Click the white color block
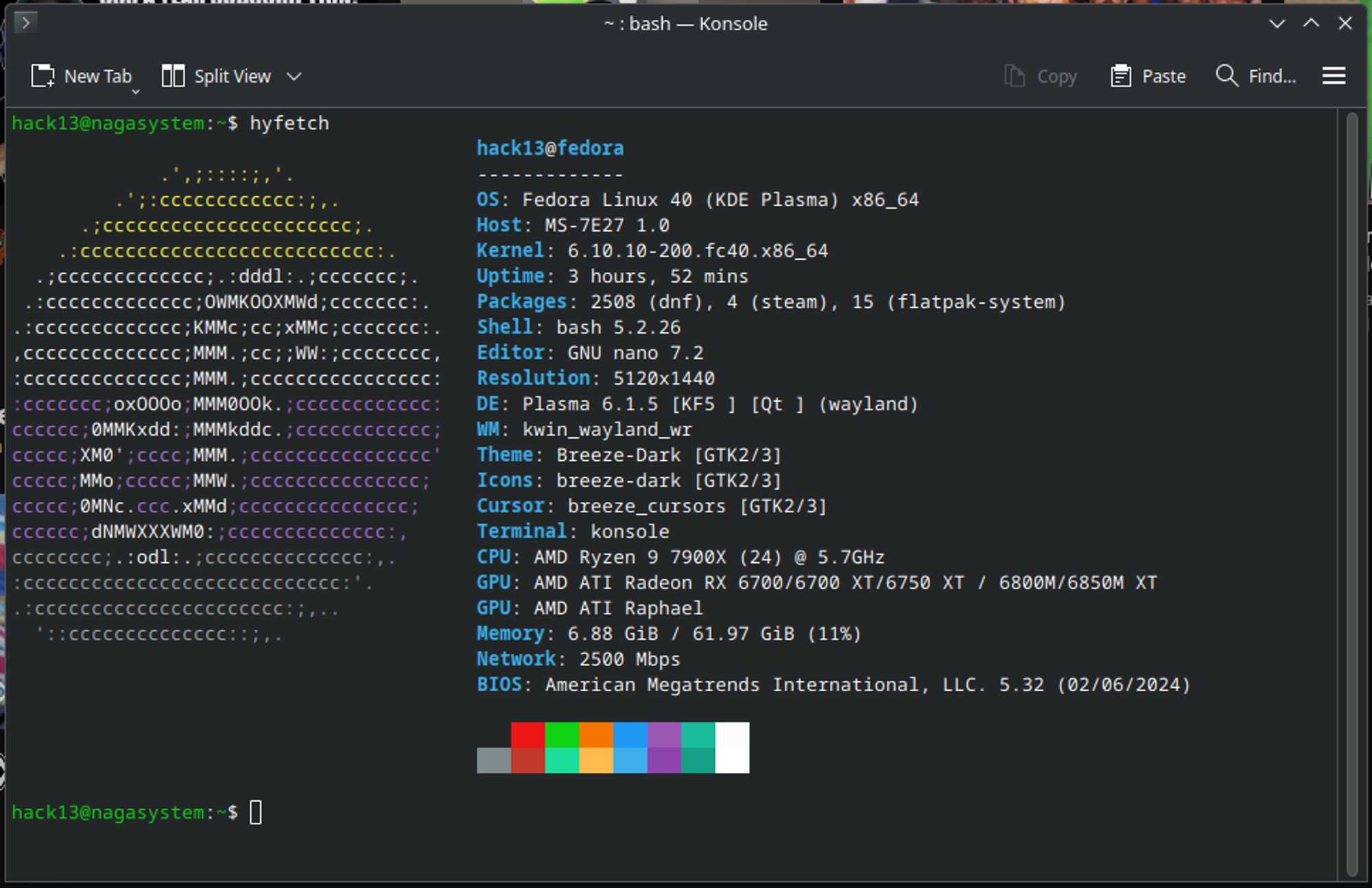Screen dimensions: 1372x888 [732, 747]
